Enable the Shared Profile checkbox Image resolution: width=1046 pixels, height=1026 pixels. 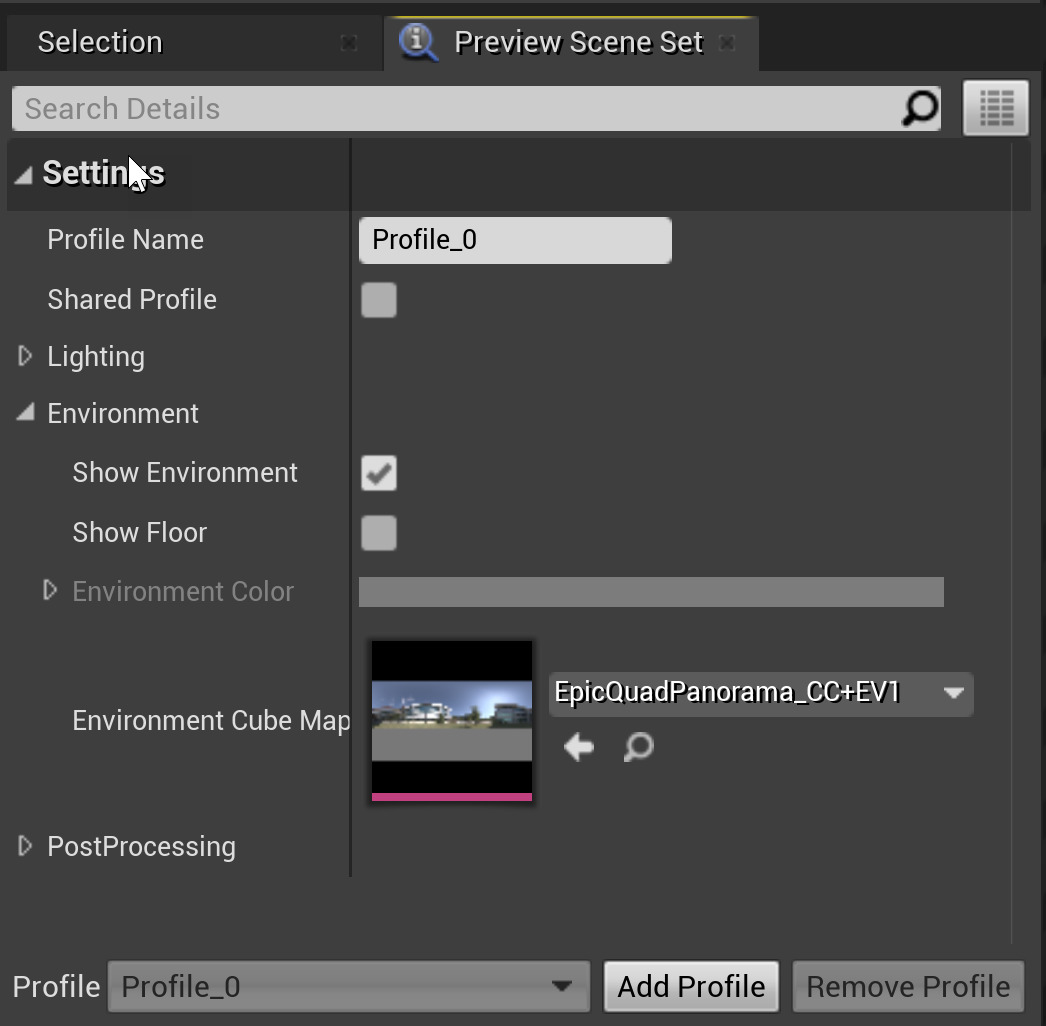click(379, 300)
